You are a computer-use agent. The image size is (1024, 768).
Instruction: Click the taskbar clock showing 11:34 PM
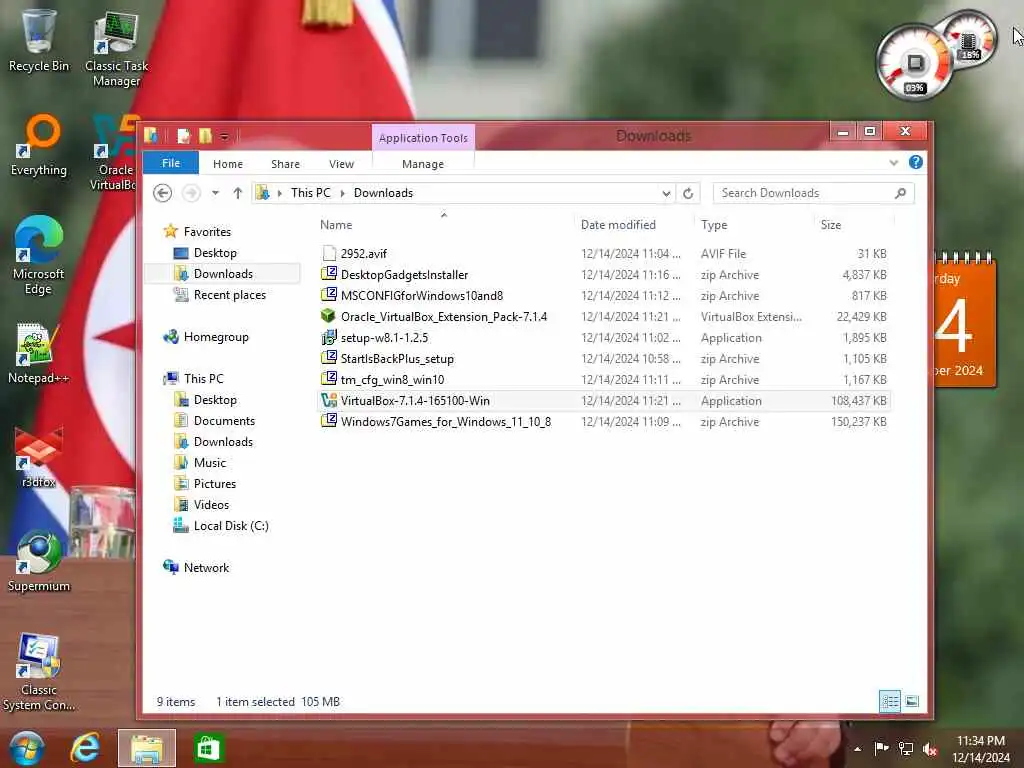pyautogui.click(x=980, y=749)
